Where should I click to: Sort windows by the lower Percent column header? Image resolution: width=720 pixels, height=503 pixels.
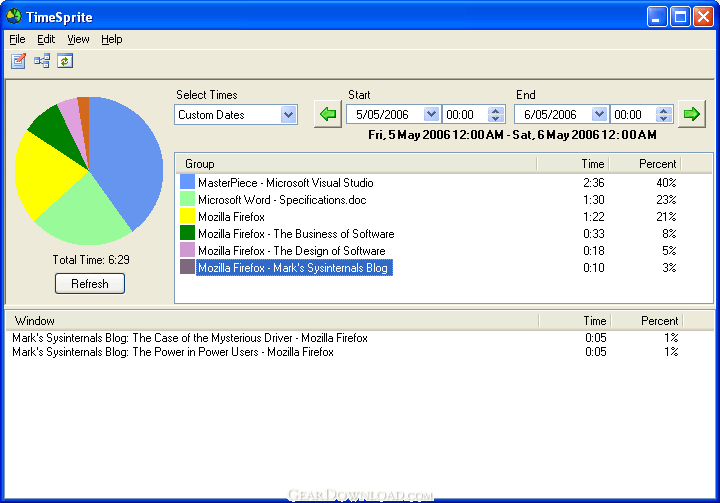click(647, 321)
